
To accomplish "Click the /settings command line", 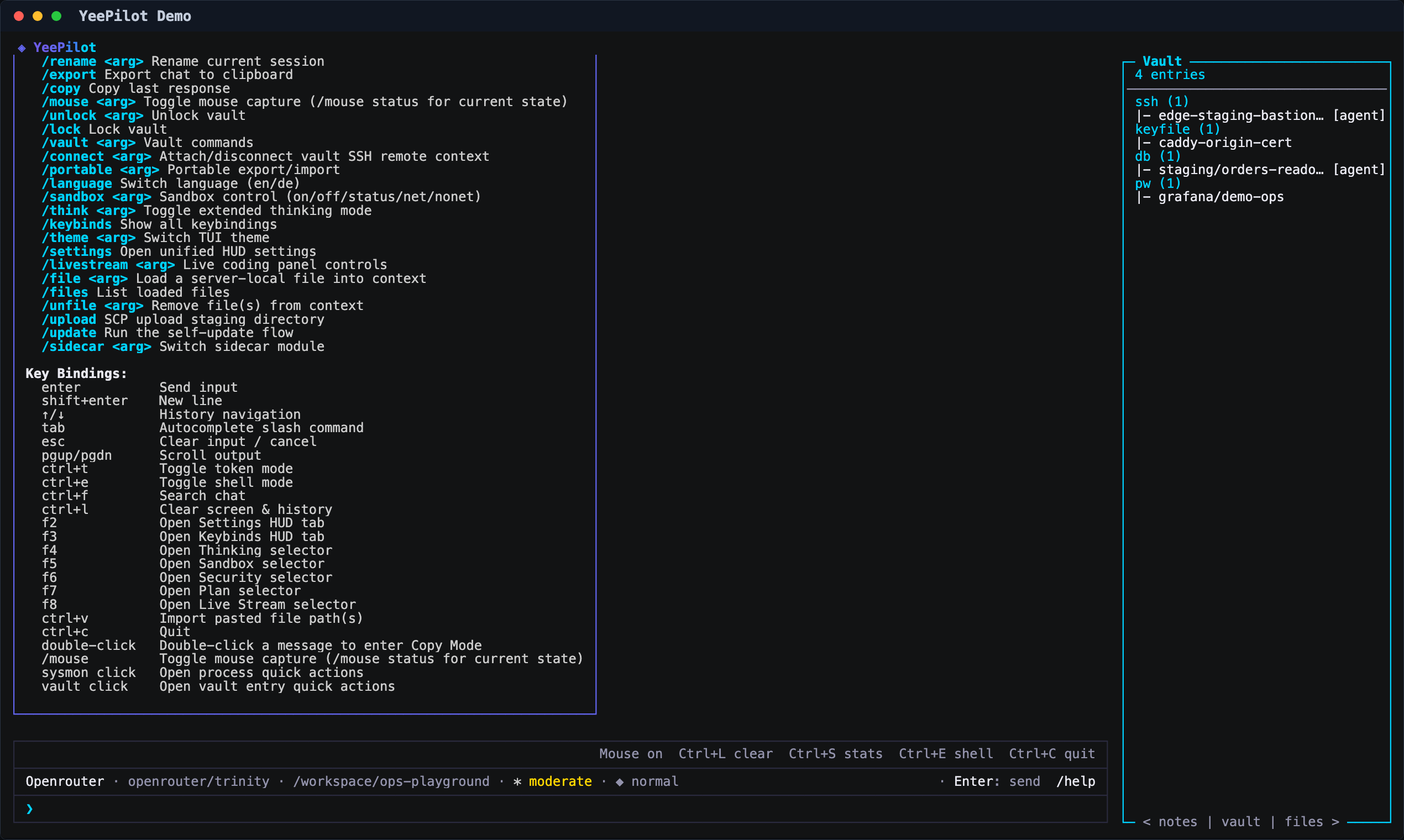I will [179, 251].
